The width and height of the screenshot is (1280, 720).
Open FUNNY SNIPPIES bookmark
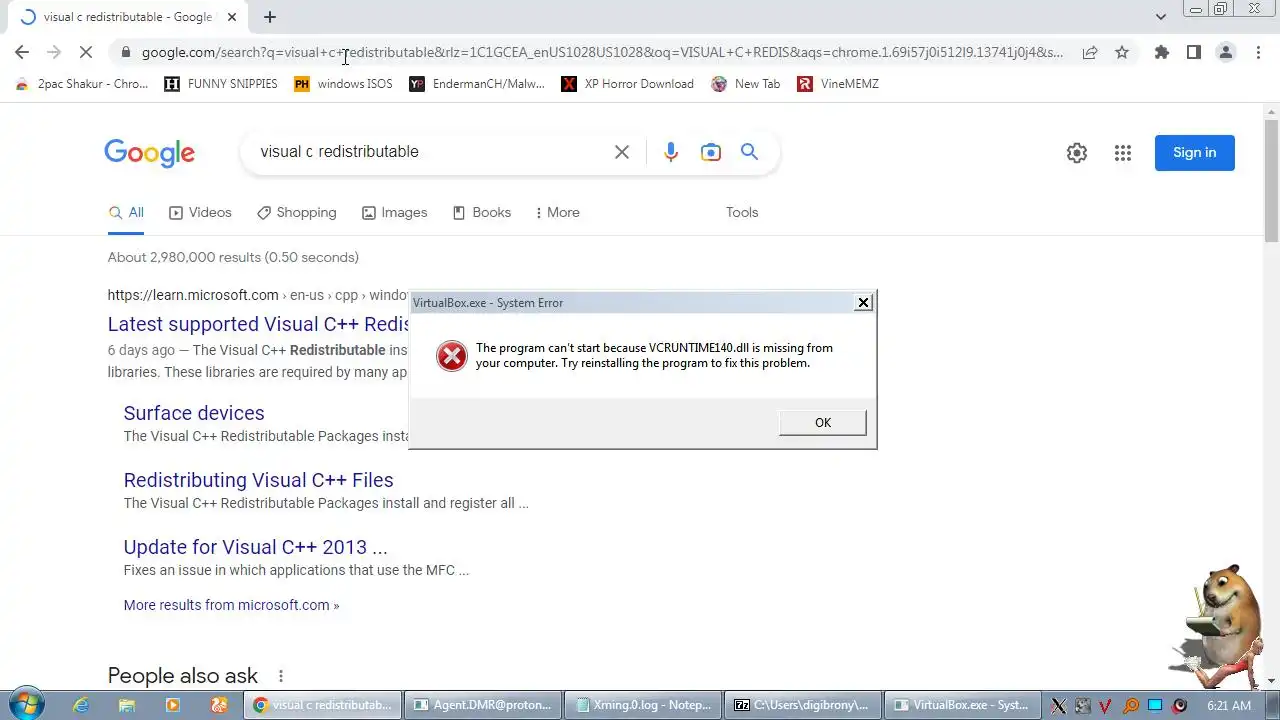click(221, 84)
